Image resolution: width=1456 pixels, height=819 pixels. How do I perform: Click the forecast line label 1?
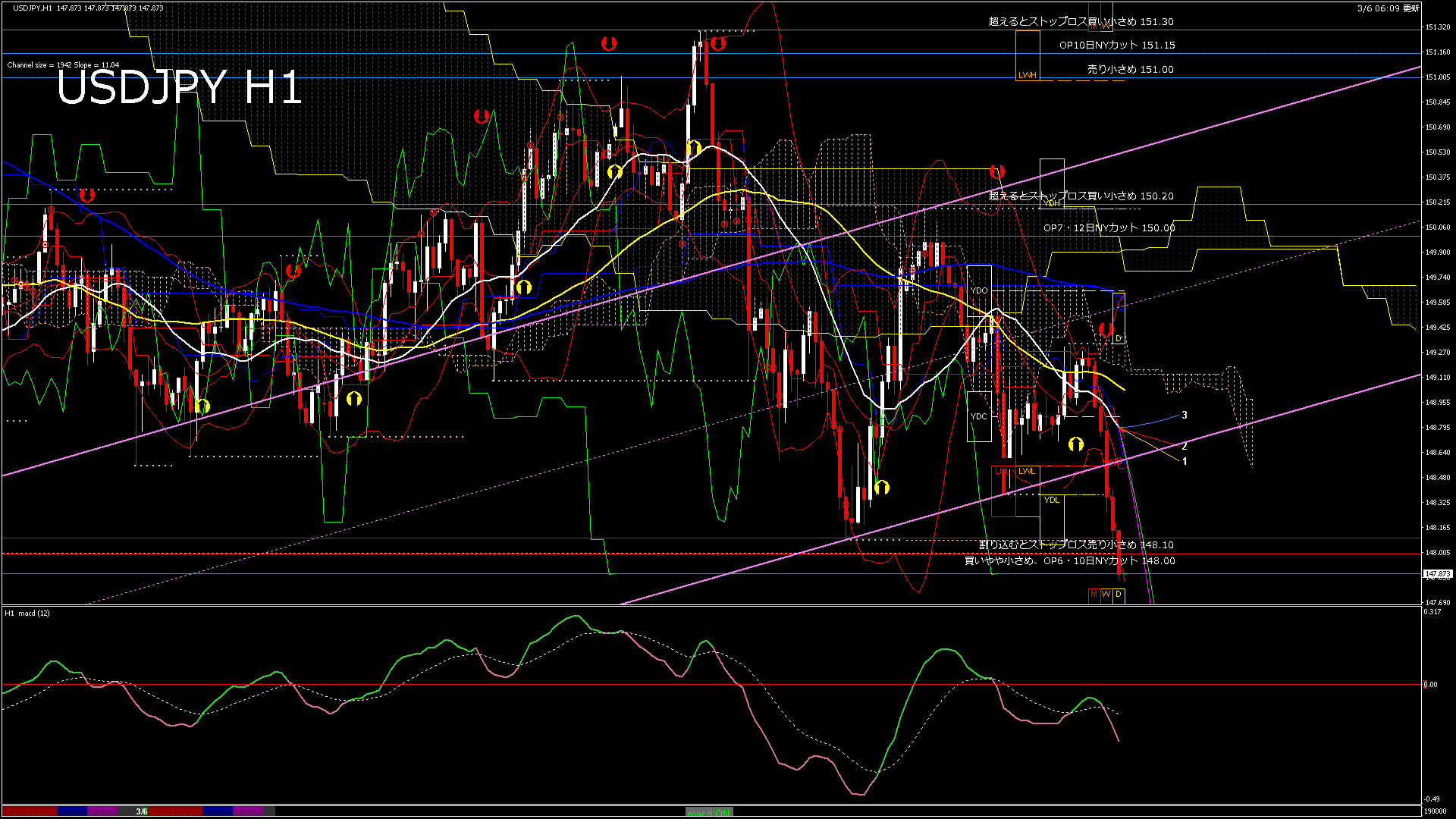[1185, 461]
